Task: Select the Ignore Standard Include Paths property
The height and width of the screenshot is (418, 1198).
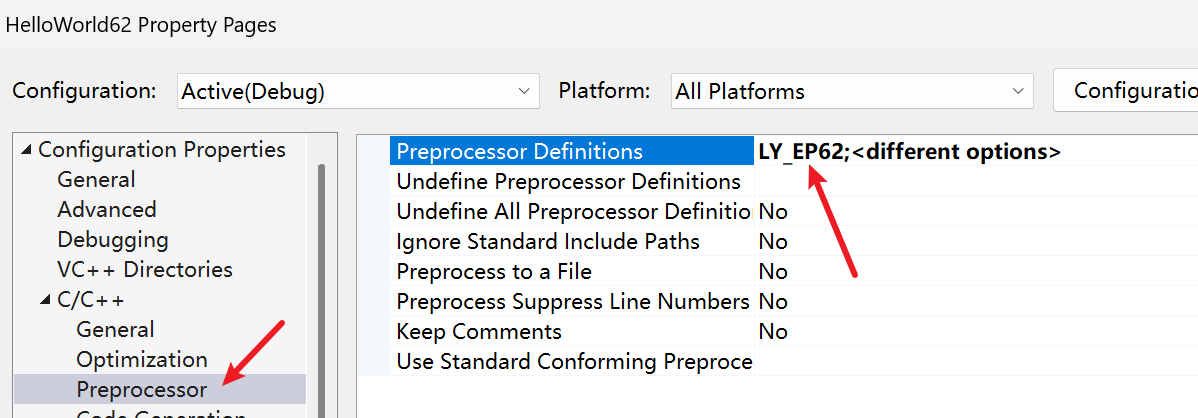Action: pyautogui.click(x=548, y=242)
